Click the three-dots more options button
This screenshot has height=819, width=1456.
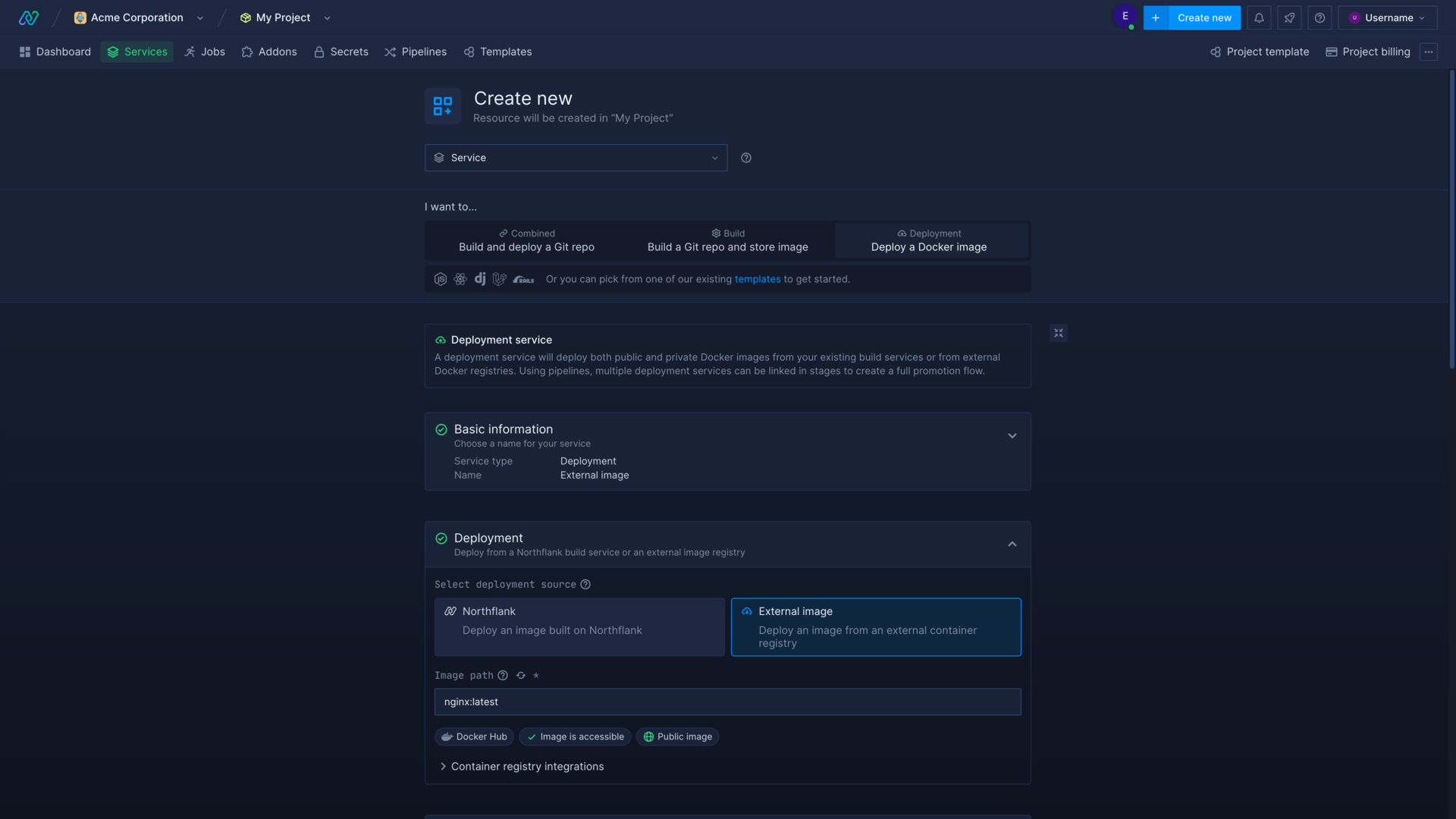click(x=1429, y=52)
